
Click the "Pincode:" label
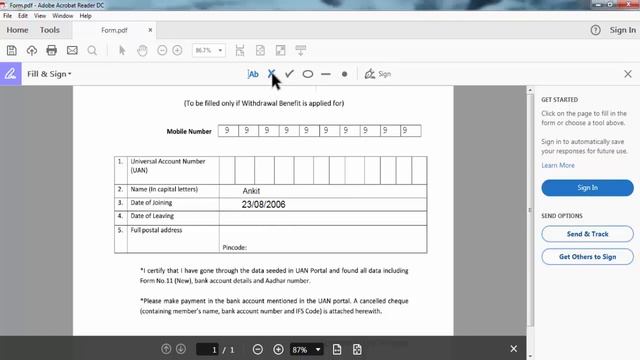click(234, 247)
